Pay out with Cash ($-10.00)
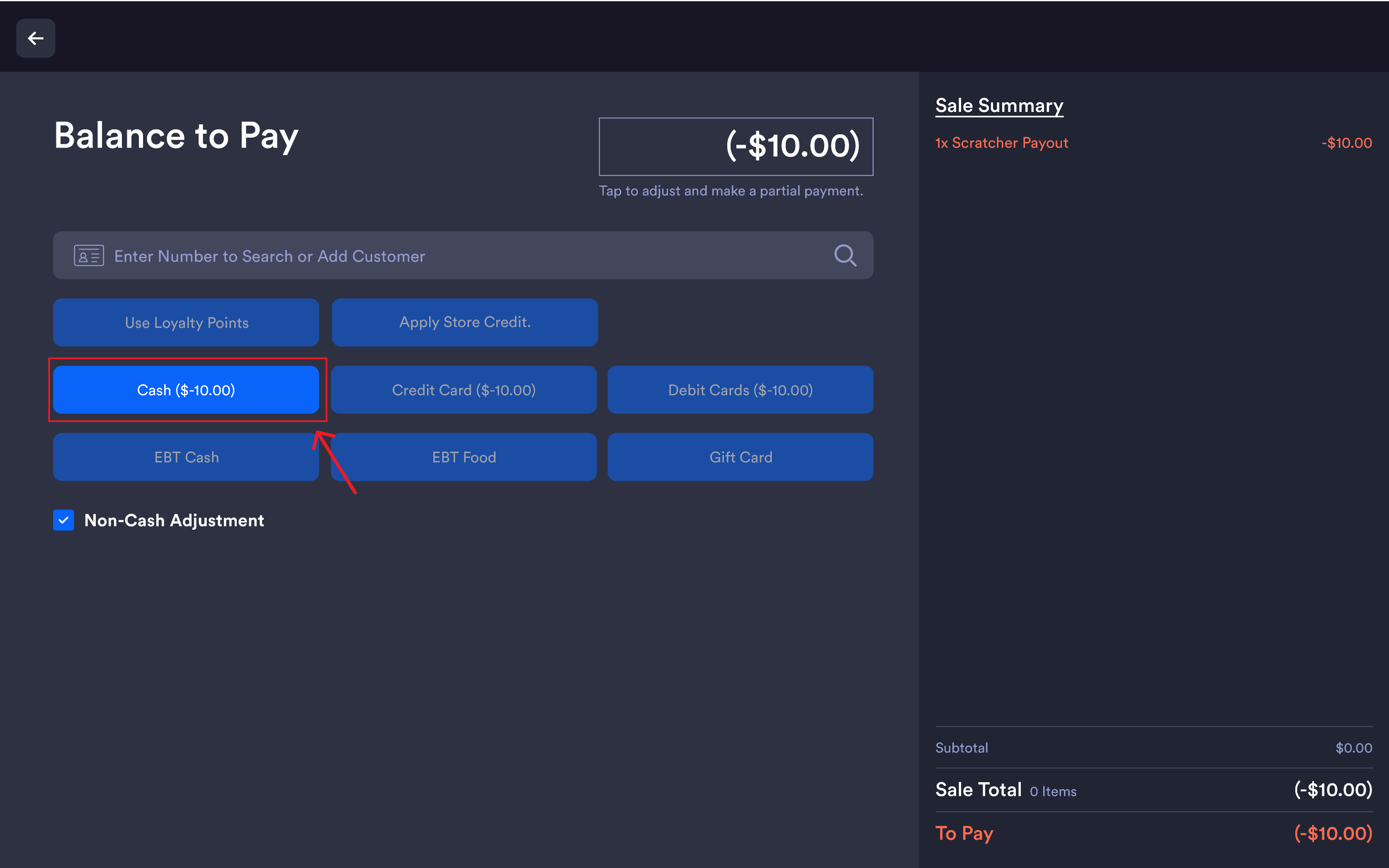 click(186, 390)
